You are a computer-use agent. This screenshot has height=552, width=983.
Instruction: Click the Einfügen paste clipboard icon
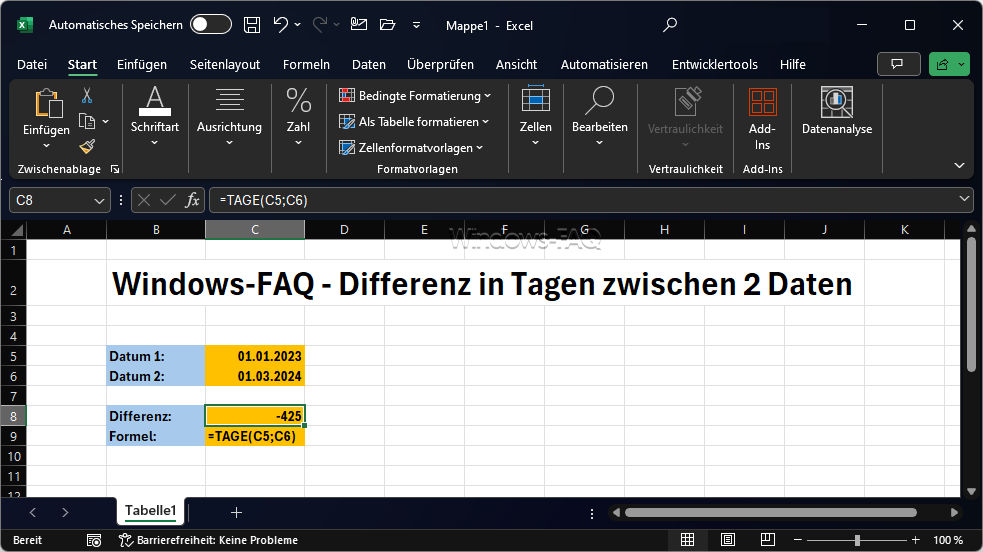tap(48, 103)
